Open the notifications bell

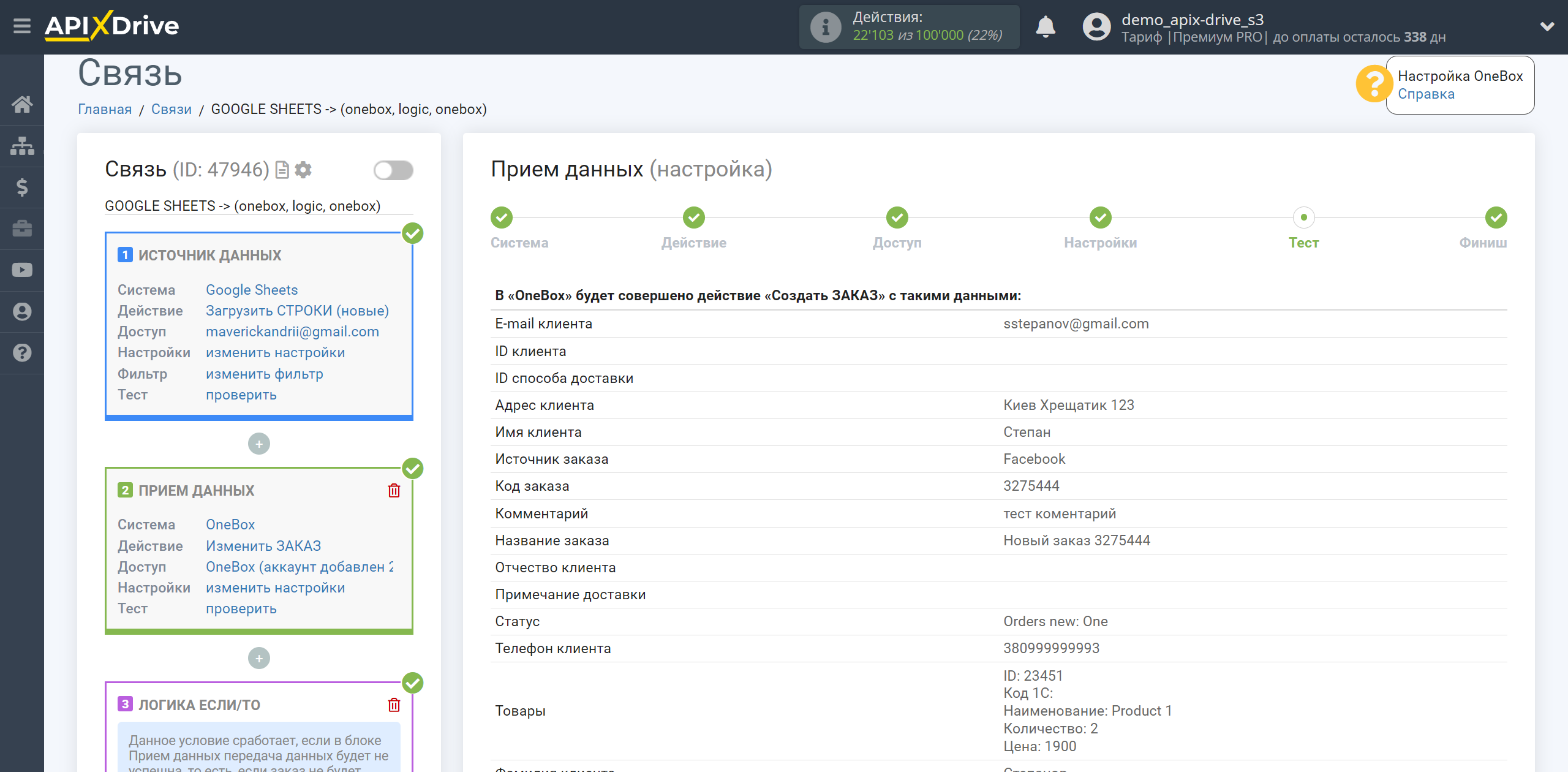1046,27
